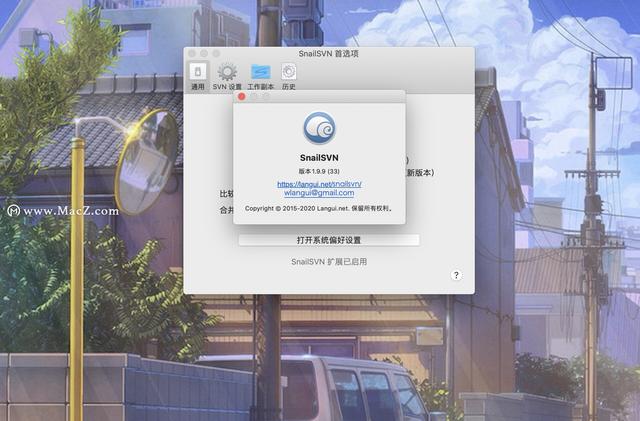Open the langui.net/snailsvn website link
The height and width of the screenshot is (421, 640).
pyautogui.click(x=319, y=184)
